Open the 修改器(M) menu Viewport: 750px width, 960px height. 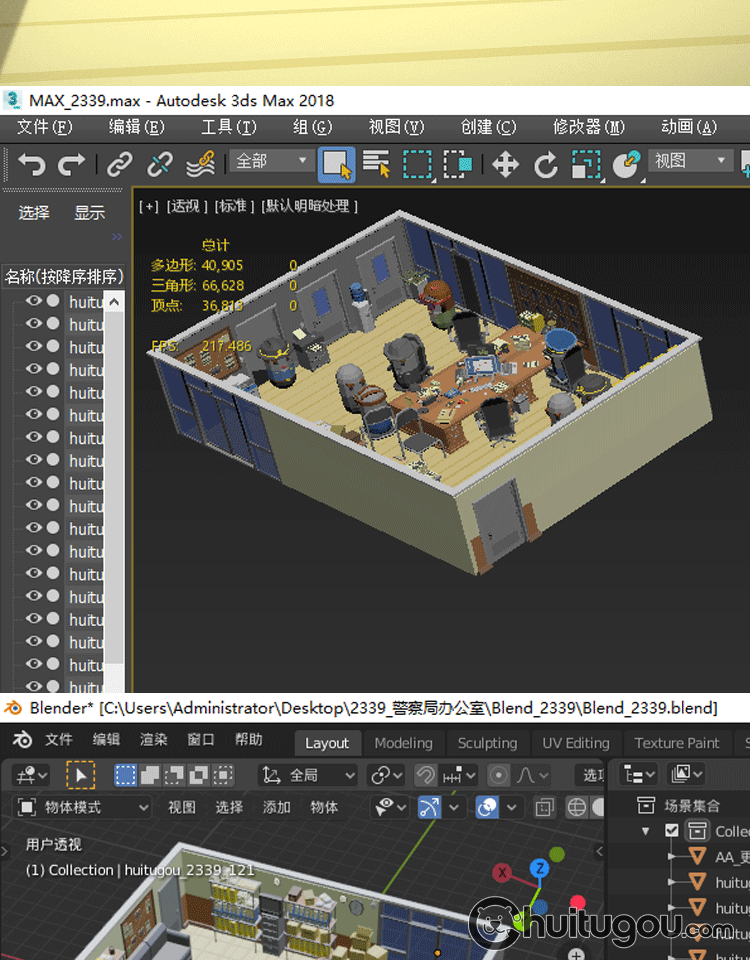click(588, 127)
